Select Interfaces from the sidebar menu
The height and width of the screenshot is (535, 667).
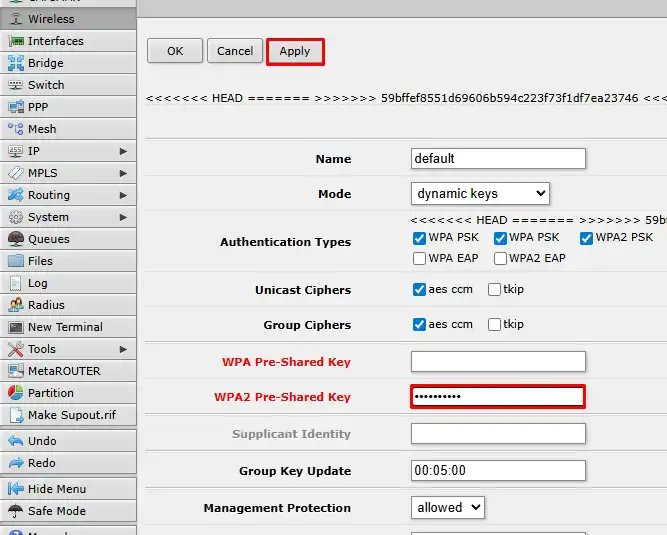tap(55, 41)
